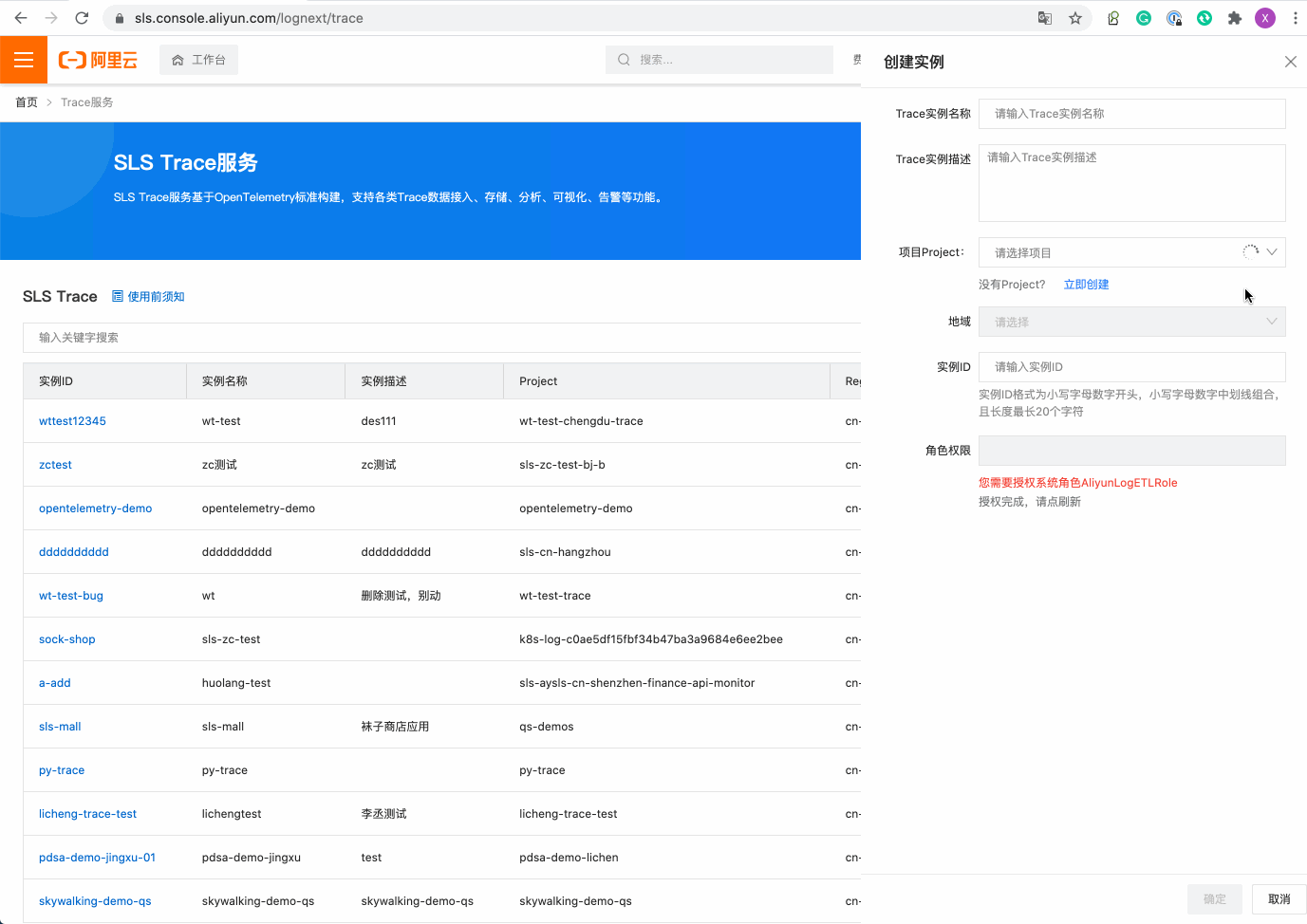Open instance py-trace link
1307x924 pixels.
[x=62, y=770]
